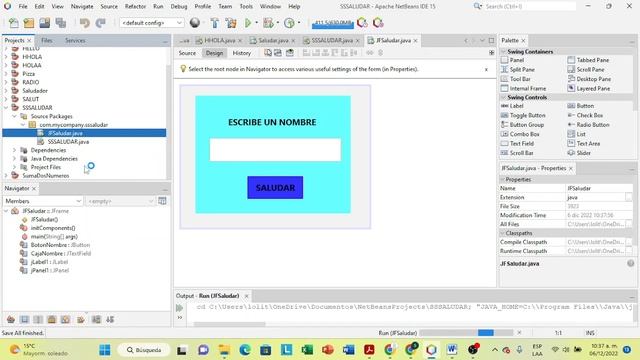Switch to the Source view tab

point(187,53)
